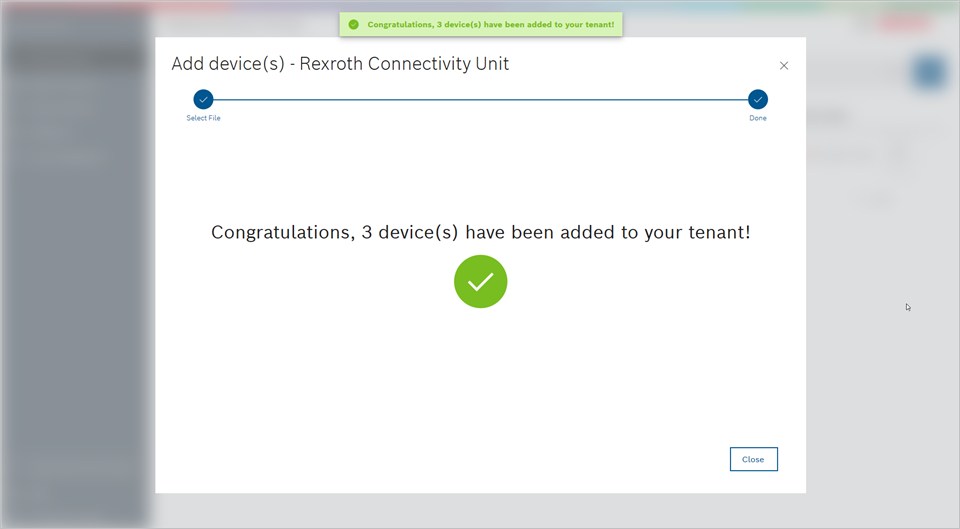Click the large green success checkmark
This screenshot has height=529, width=960.
481,282
